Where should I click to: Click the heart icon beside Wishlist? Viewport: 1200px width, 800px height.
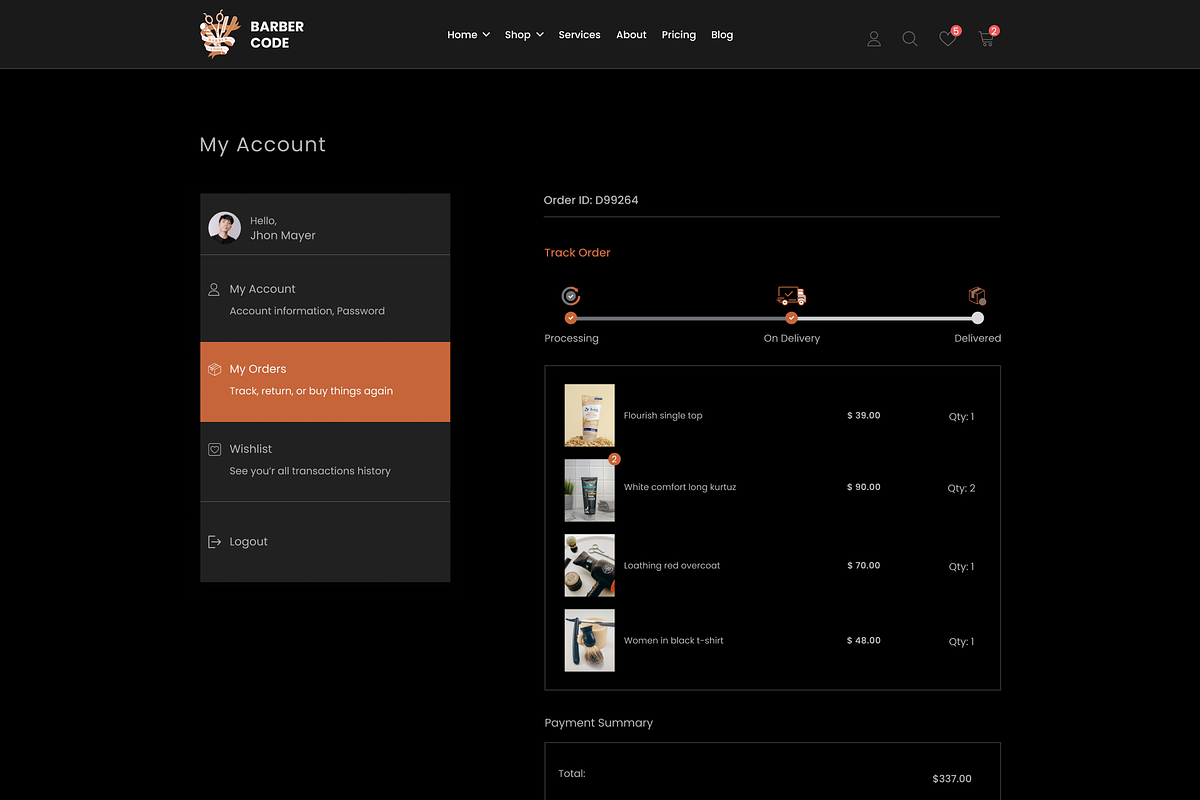click(x=214, y=449)
